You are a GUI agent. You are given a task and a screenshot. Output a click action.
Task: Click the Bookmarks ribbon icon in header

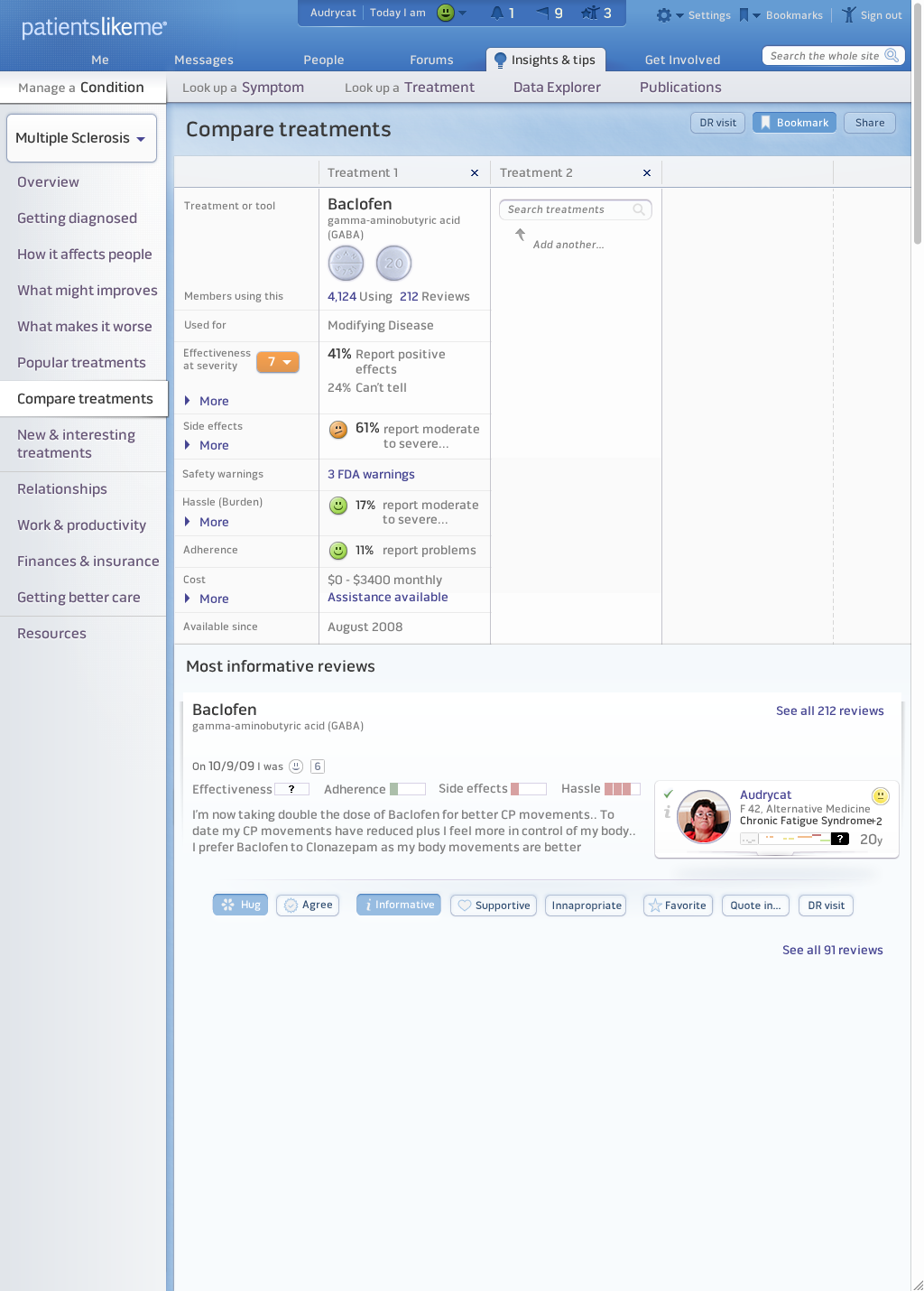pos(744,15)
